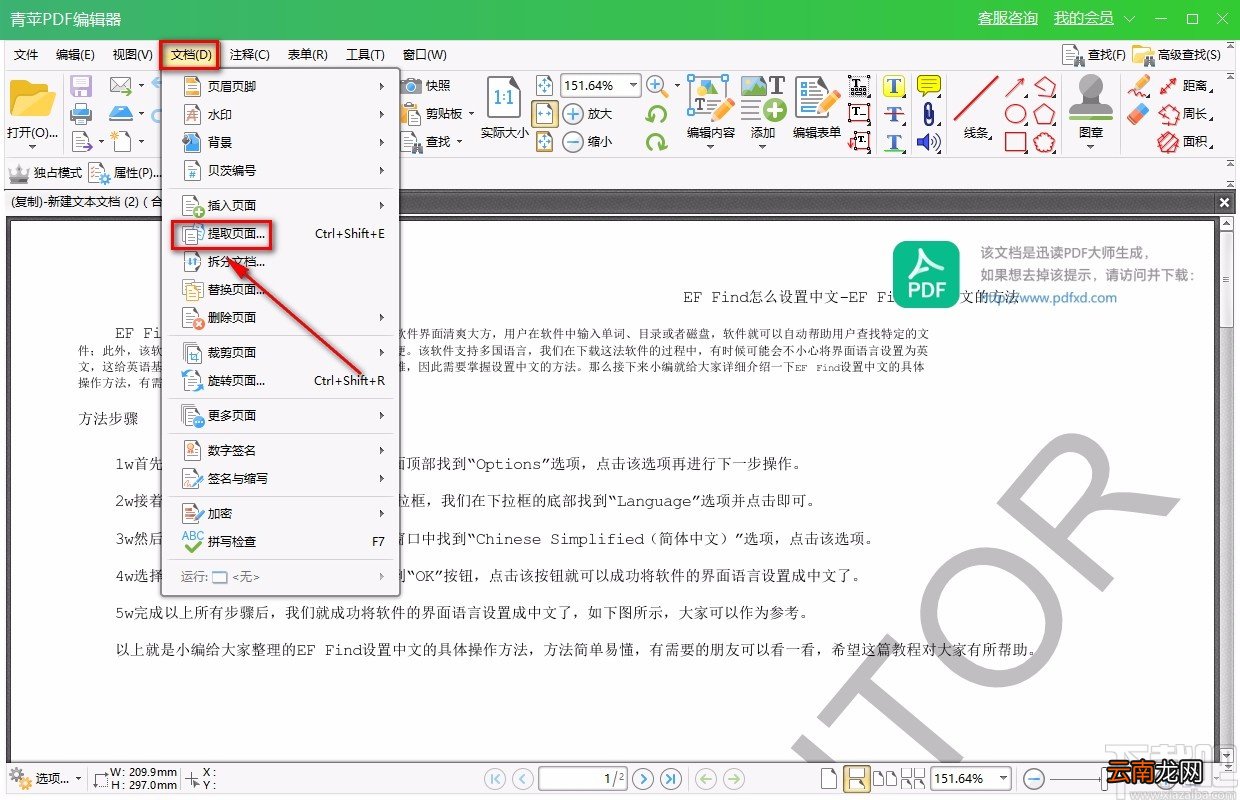Click the Stamp tool icon
This screenshot has height=800, width=1240.
[1091, 98]
